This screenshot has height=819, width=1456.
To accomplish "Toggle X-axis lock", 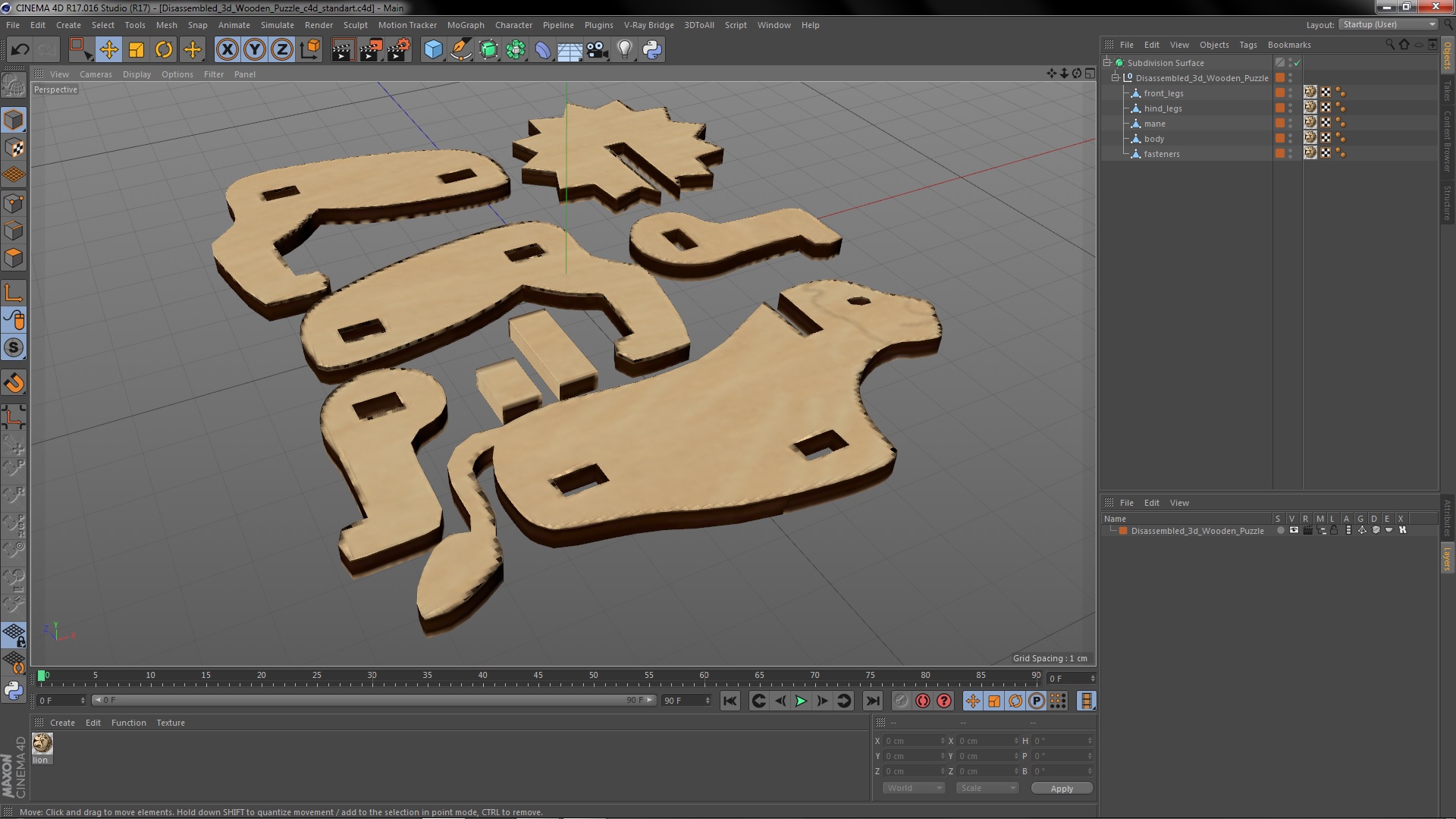I will coord(227,50).
